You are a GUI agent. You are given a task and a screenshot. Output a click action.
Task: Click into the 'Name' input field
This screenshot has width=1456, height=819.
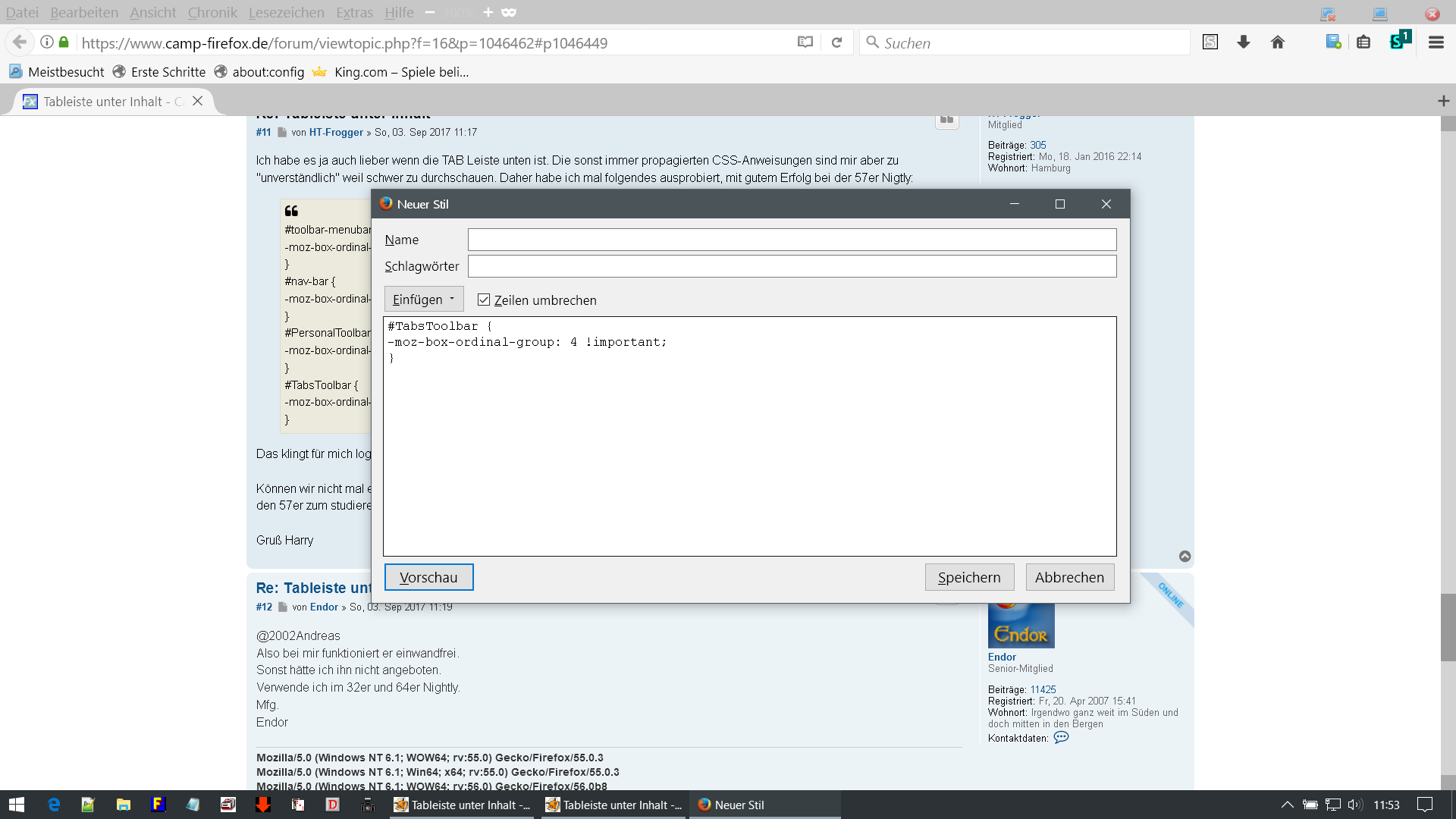[792, 240]
